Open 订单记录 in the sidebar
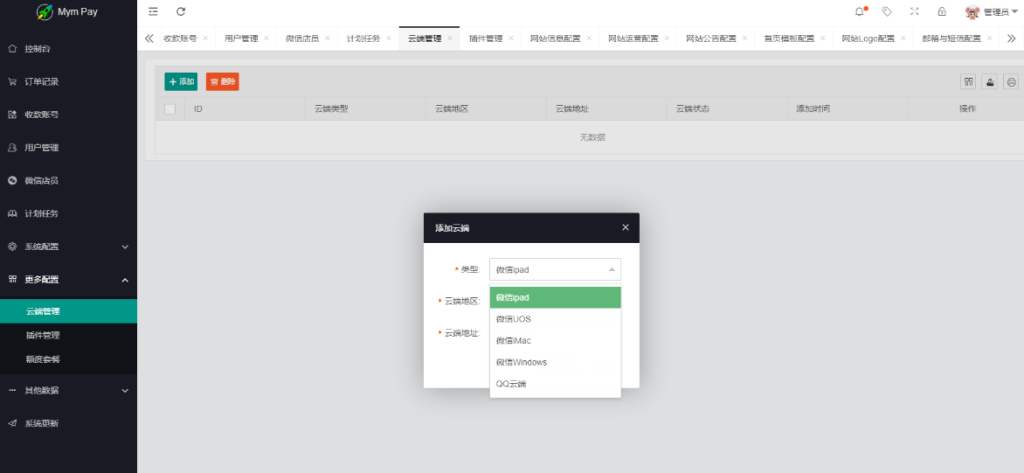Viewport: 1024px width, 473px height. [x=69, y=82]
